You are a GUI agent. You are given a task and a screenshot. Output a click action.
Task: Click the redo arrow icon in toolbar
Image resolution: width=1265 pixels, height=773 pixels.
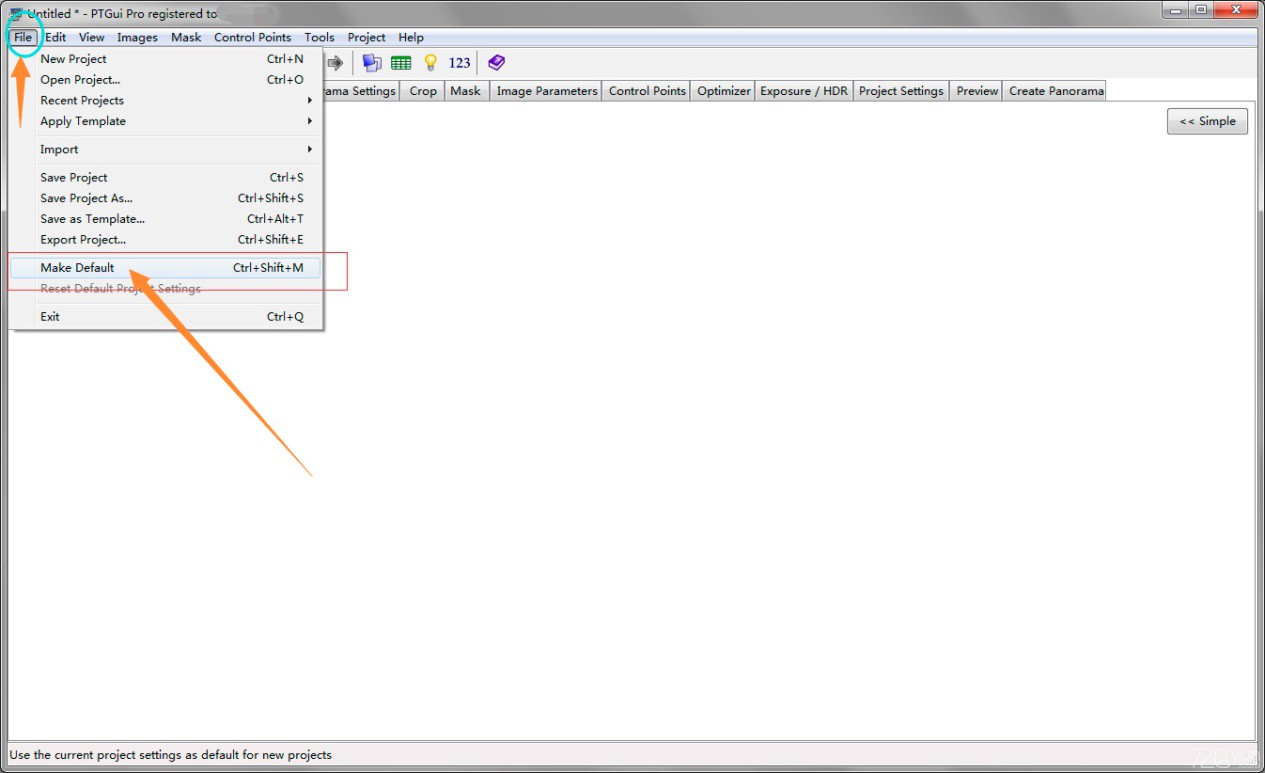335,63
